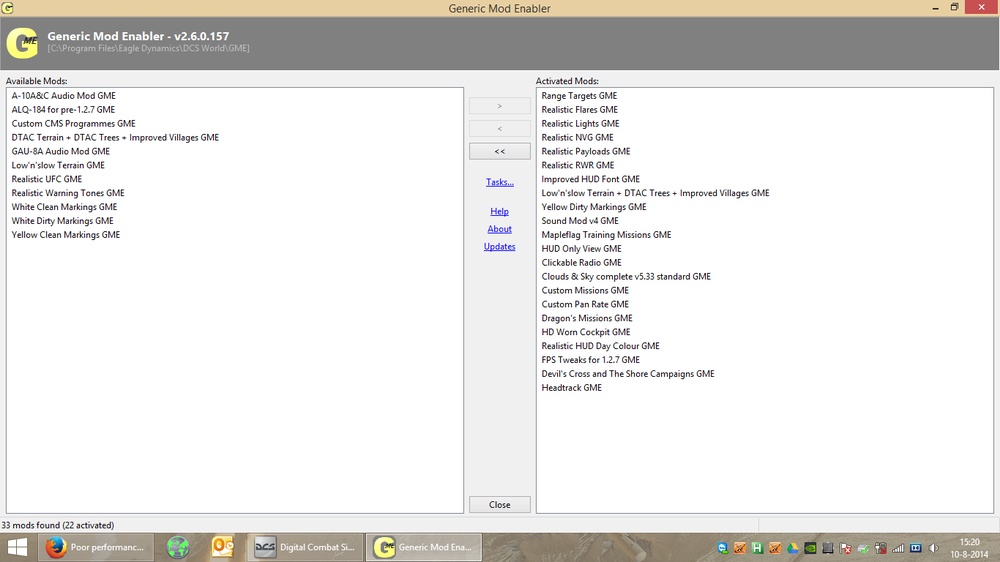Select 'DTAC Terrain + DTAC Trees + Improved Villages GME'
1000x562 pixels.
point(115,138)
